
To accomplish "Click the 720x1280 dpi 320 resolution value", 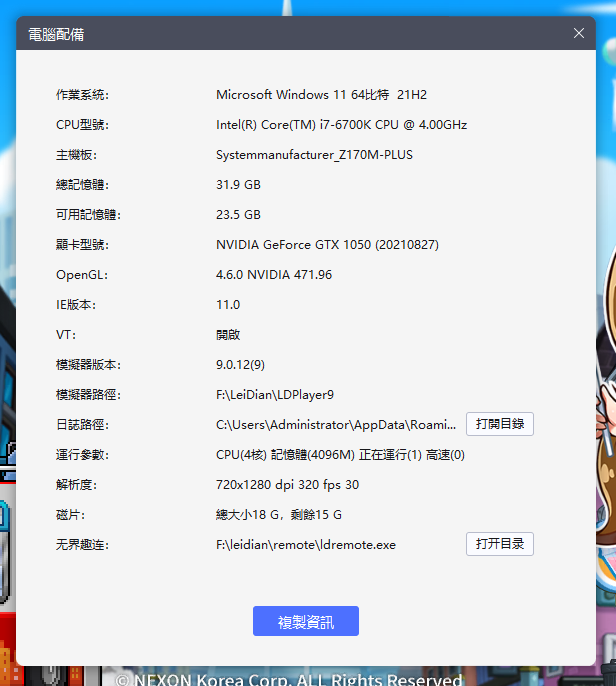I will (x=287, y=485).
